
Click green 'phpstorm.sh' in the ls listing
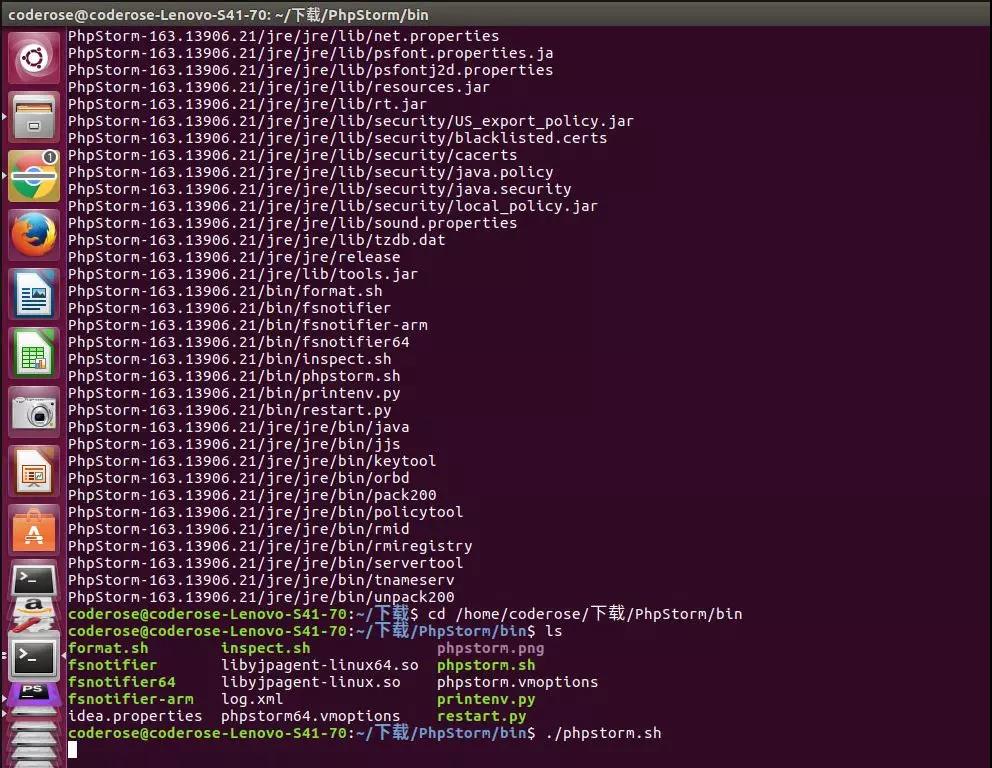486,665
